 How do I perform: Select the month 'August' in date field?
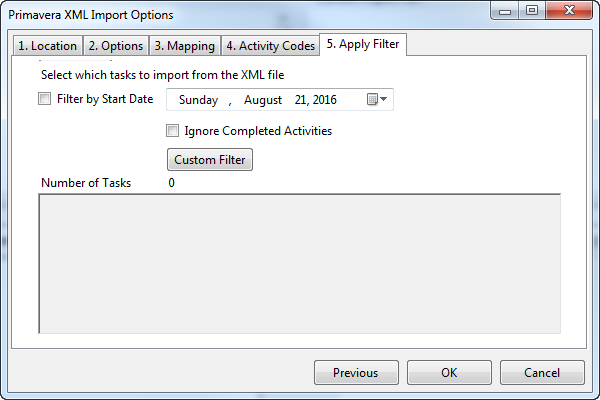pyautogui.click(x=263, y=100)
